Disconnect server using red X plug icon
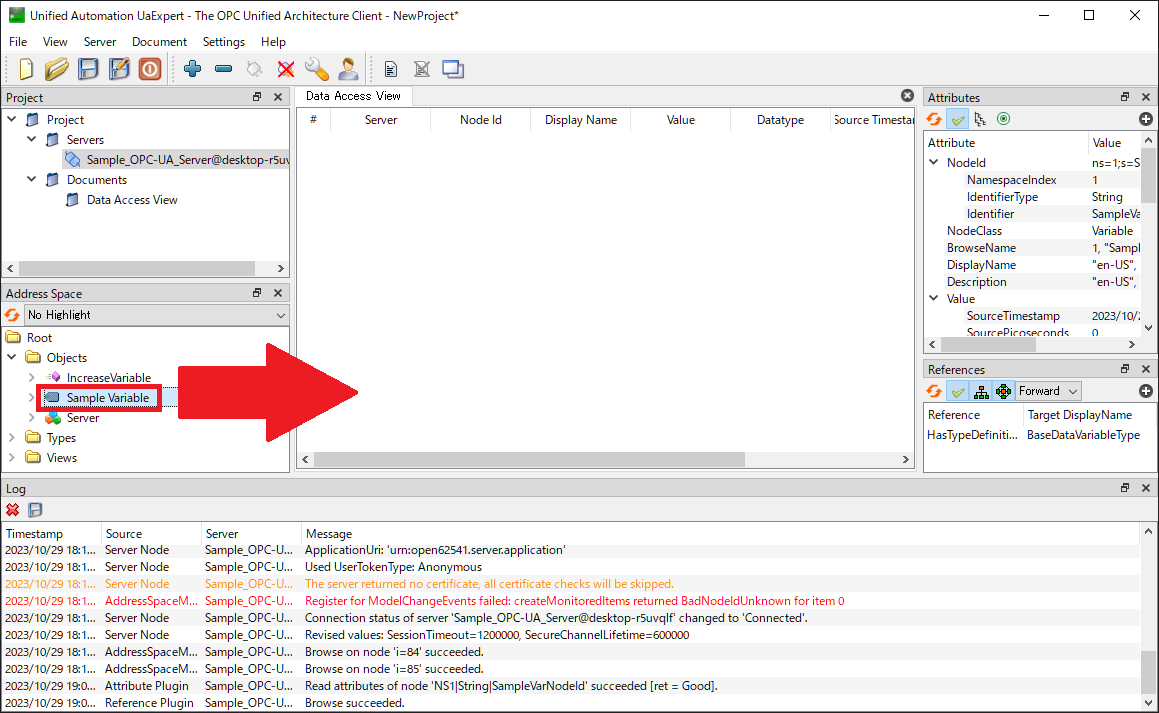This screenshot has width=1159, height=713. pos(286,69)
